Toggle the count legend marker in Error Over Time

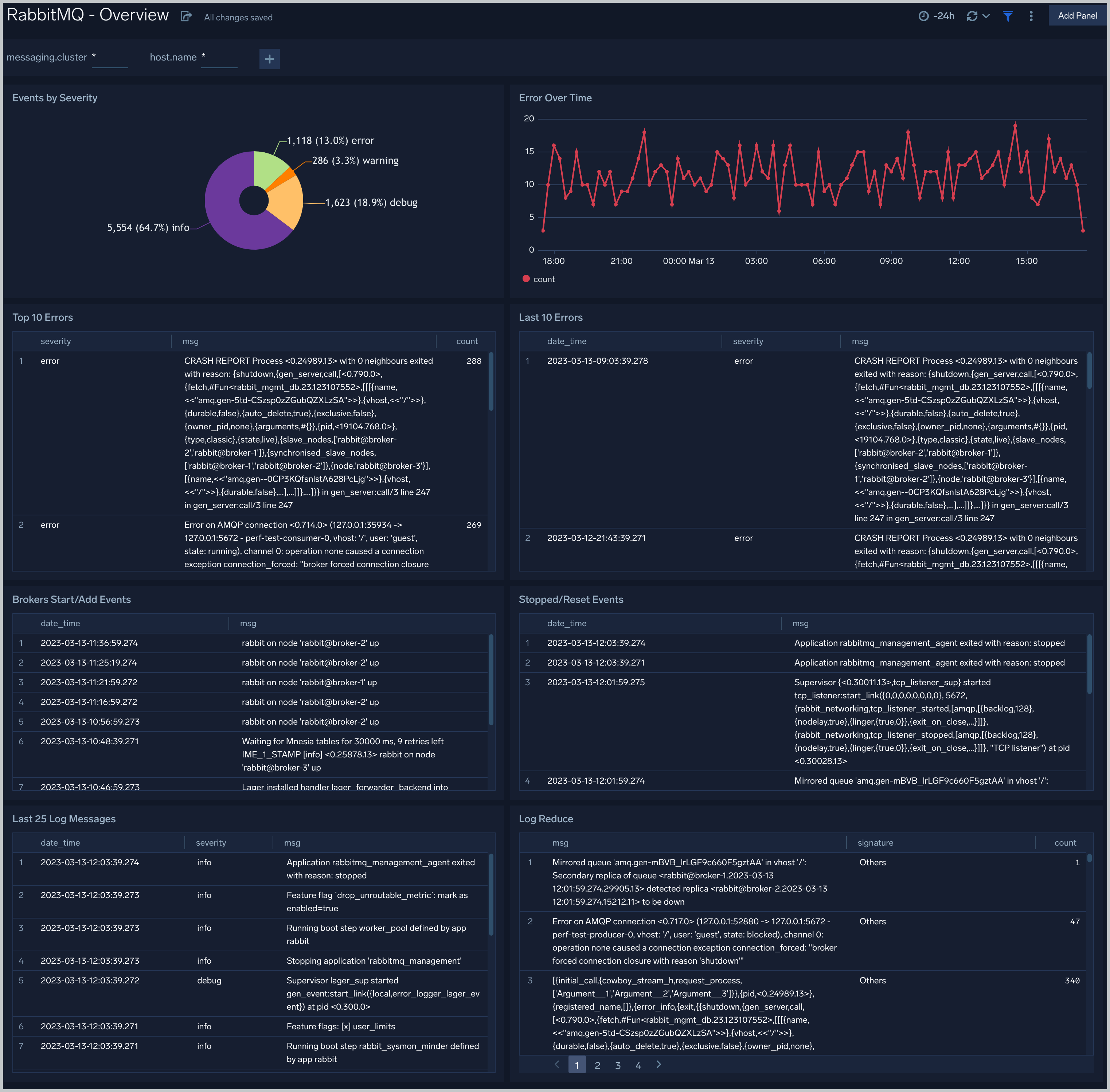click(x=526, y=279)
